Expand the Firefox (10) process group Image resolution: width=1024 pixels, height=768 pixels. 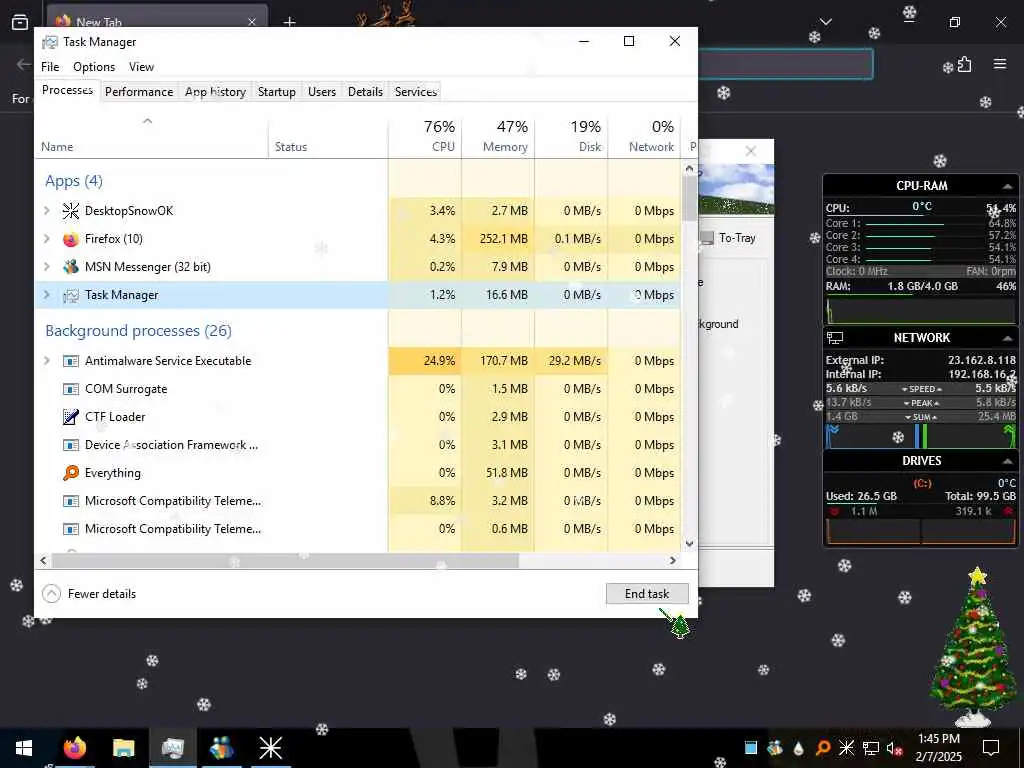tap(46, 238)
